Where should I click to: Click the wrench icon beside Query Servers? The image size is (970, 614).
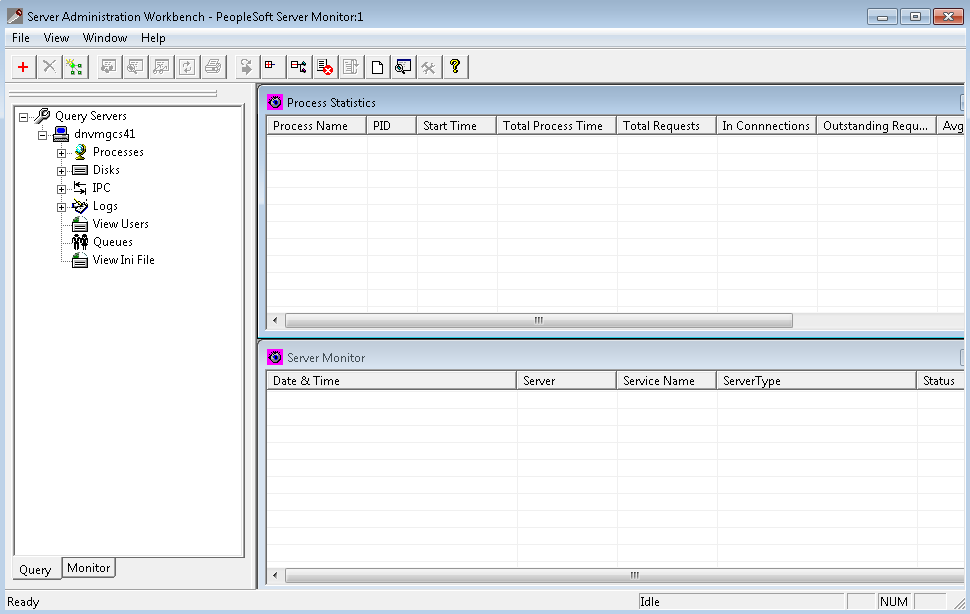pyautogui.click(x=42, y=116)
